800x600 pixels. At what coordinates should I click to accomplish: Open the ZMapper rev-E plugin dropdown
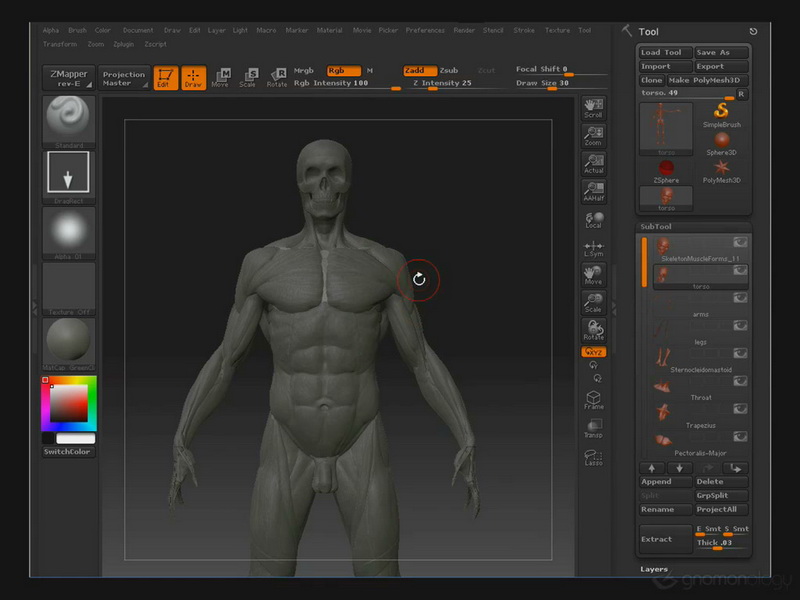[68, 78]
